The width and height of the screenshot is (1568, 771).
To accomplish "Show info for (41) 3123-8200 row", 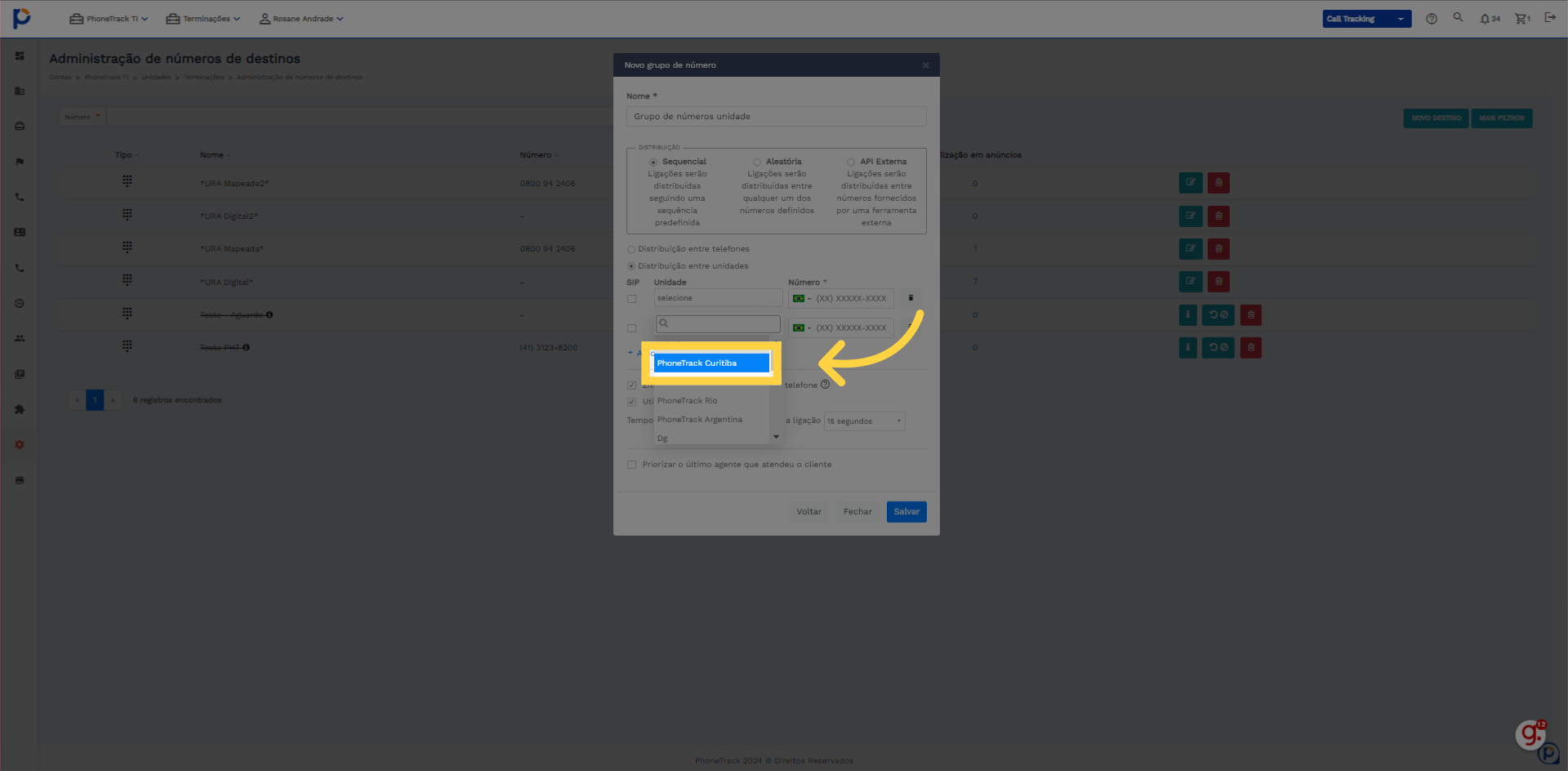I will pos(1188,348).
